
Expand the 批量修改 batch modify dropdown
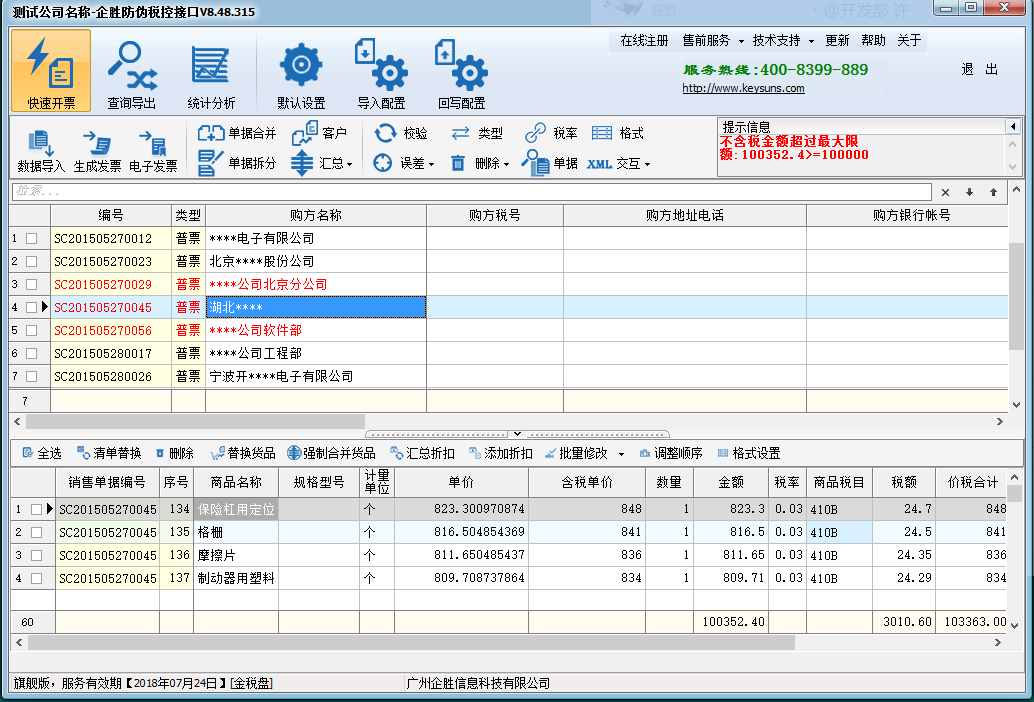click(x=621, y=454)
